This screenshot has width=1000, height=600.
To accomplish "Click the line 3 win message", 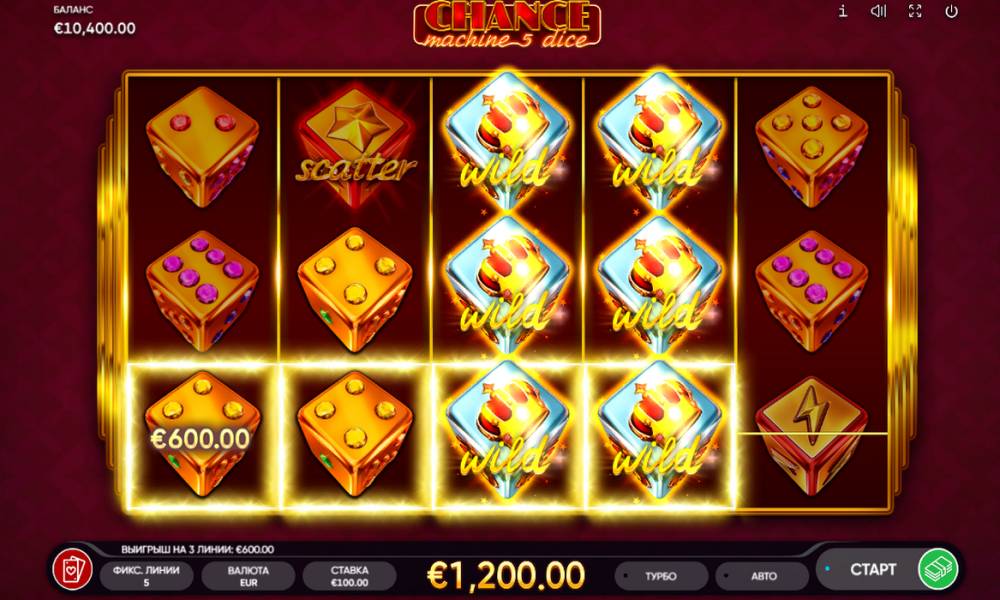I will point(198,549).
